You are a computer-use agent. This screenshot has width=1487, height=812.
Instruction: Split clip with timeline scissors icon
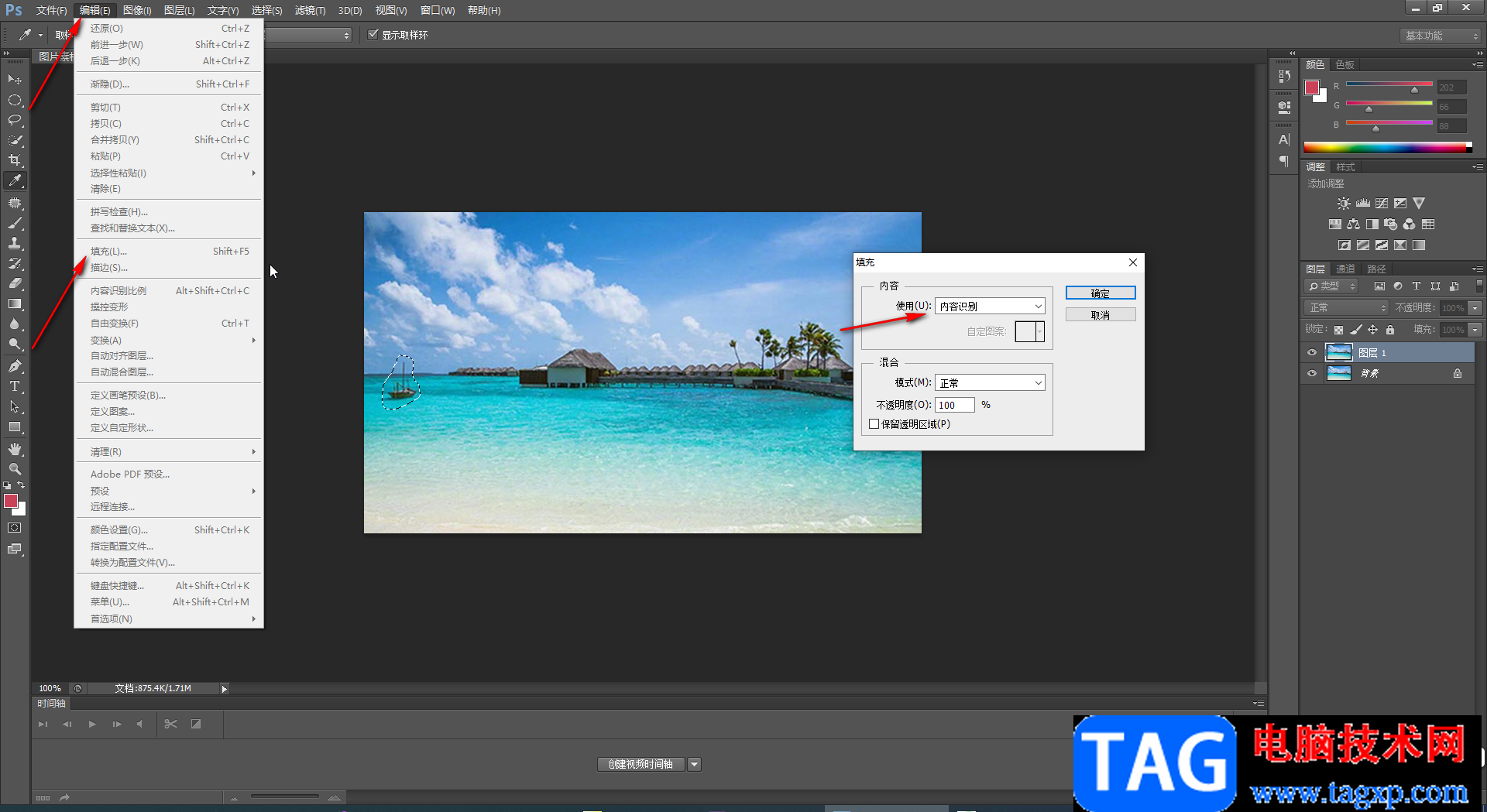point(171,725)
